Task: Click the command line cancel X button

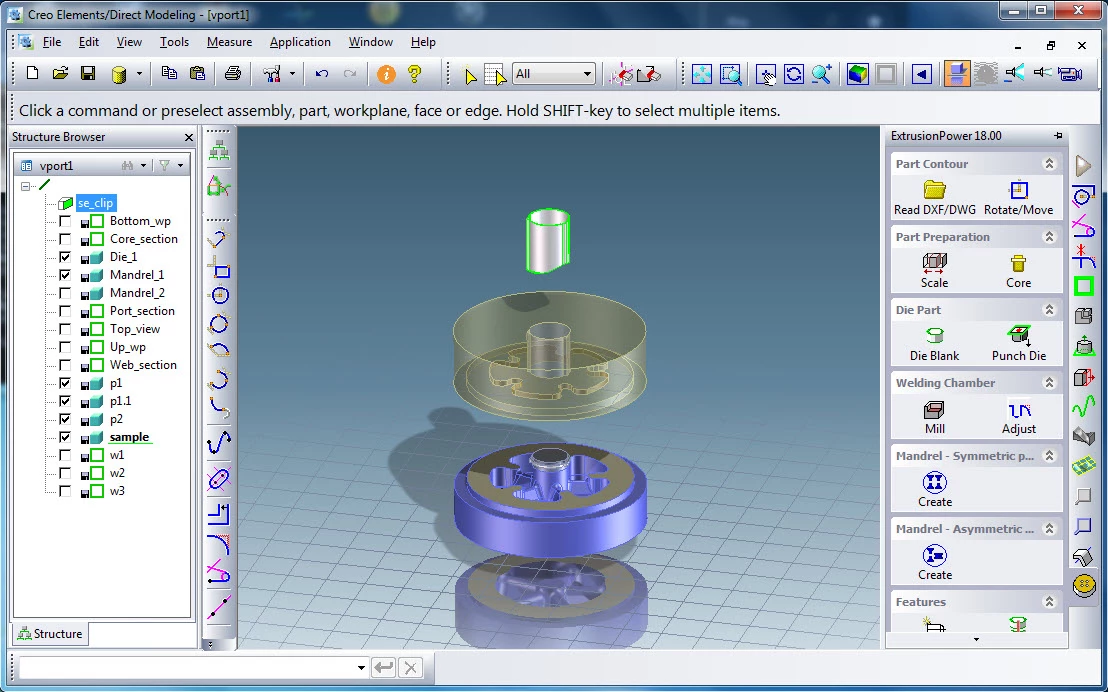Action: (x=411, y=667)
